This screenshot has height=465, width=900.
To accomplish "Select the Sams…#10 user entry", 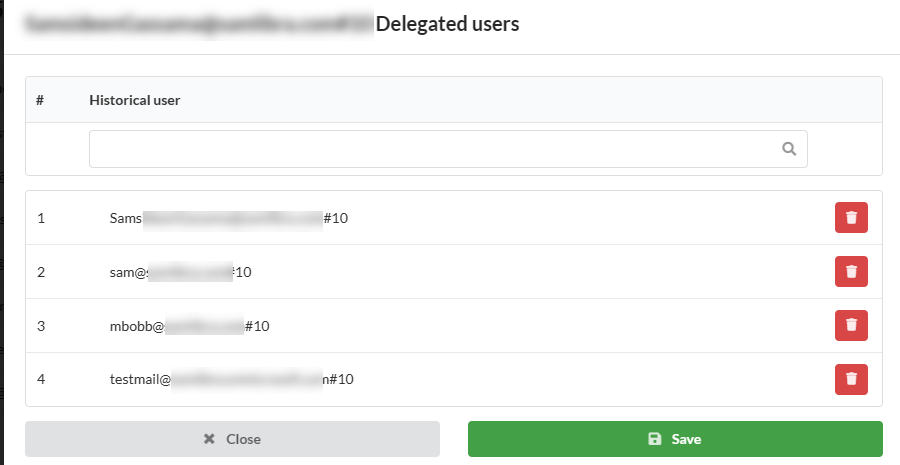I will (x=228, y=218).
